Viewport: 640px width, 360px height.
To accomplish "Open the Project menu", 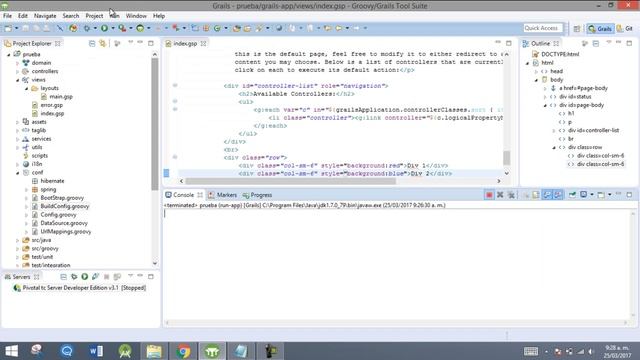I will [x=94, y=16].
